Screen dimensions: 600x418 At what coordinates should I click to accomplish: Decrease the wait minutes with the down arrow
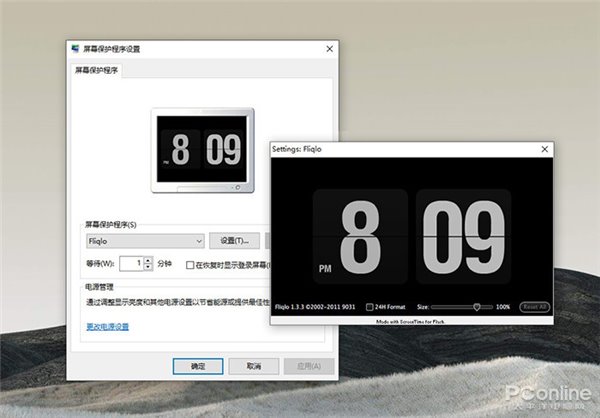[148, 267]
